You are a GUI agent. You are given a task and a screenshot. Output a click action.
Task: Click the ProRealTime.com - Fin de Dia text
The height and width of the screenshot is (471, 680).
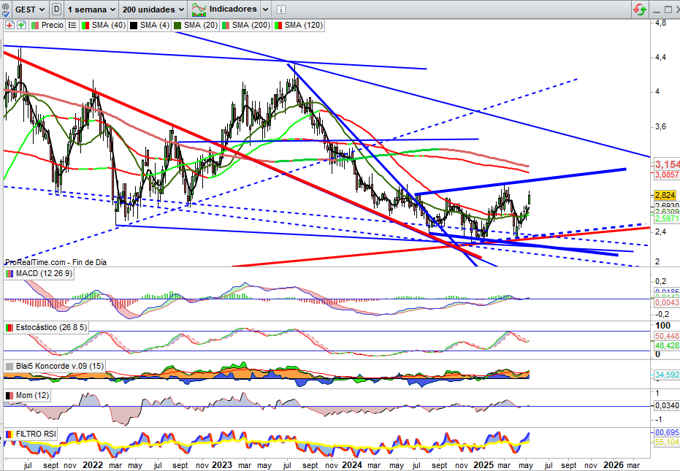coord(56,262)
